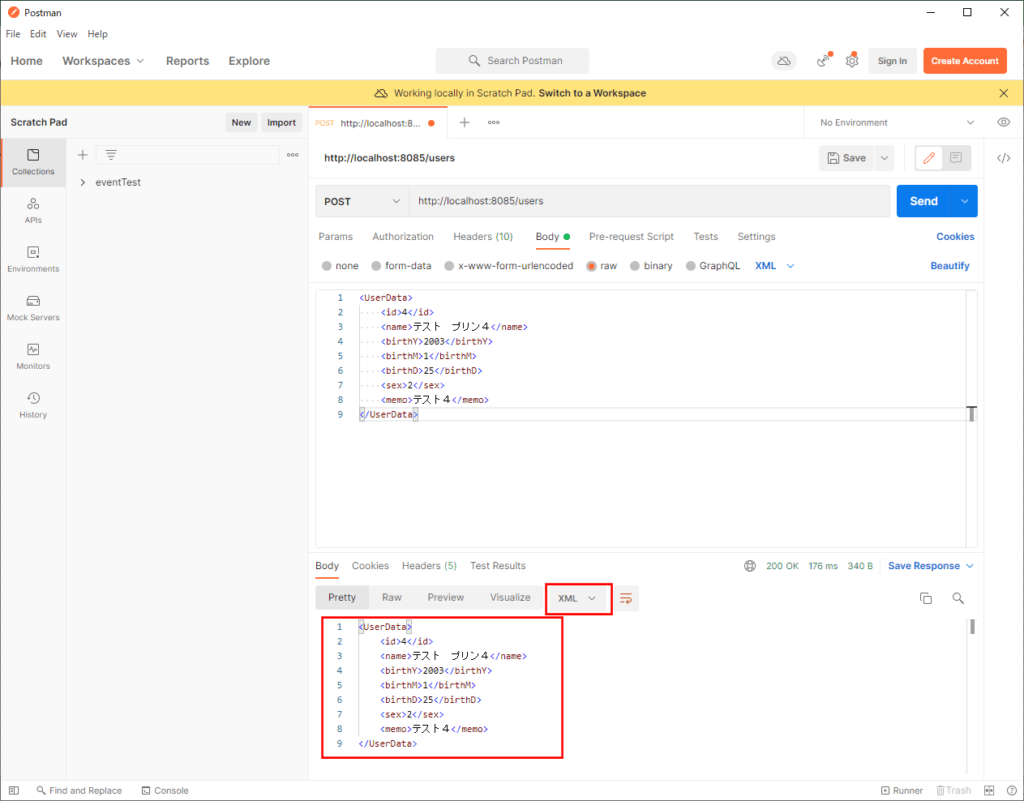Open the Save button arrow dropdown
1024x801 pixels.
click(884, 158)
